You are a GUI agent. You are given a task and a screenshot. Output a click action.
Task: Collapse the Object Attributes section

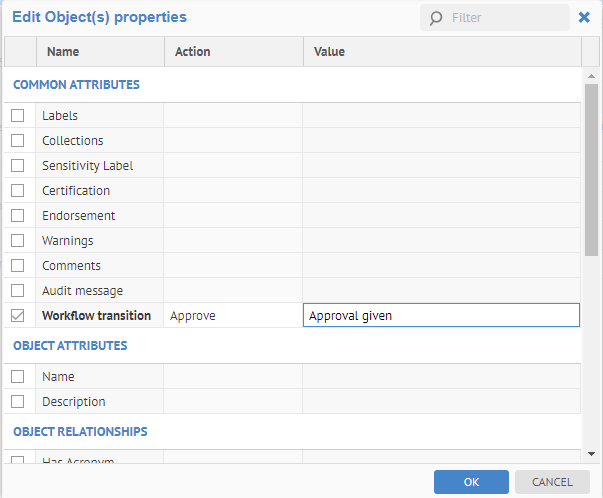(70, 346)
